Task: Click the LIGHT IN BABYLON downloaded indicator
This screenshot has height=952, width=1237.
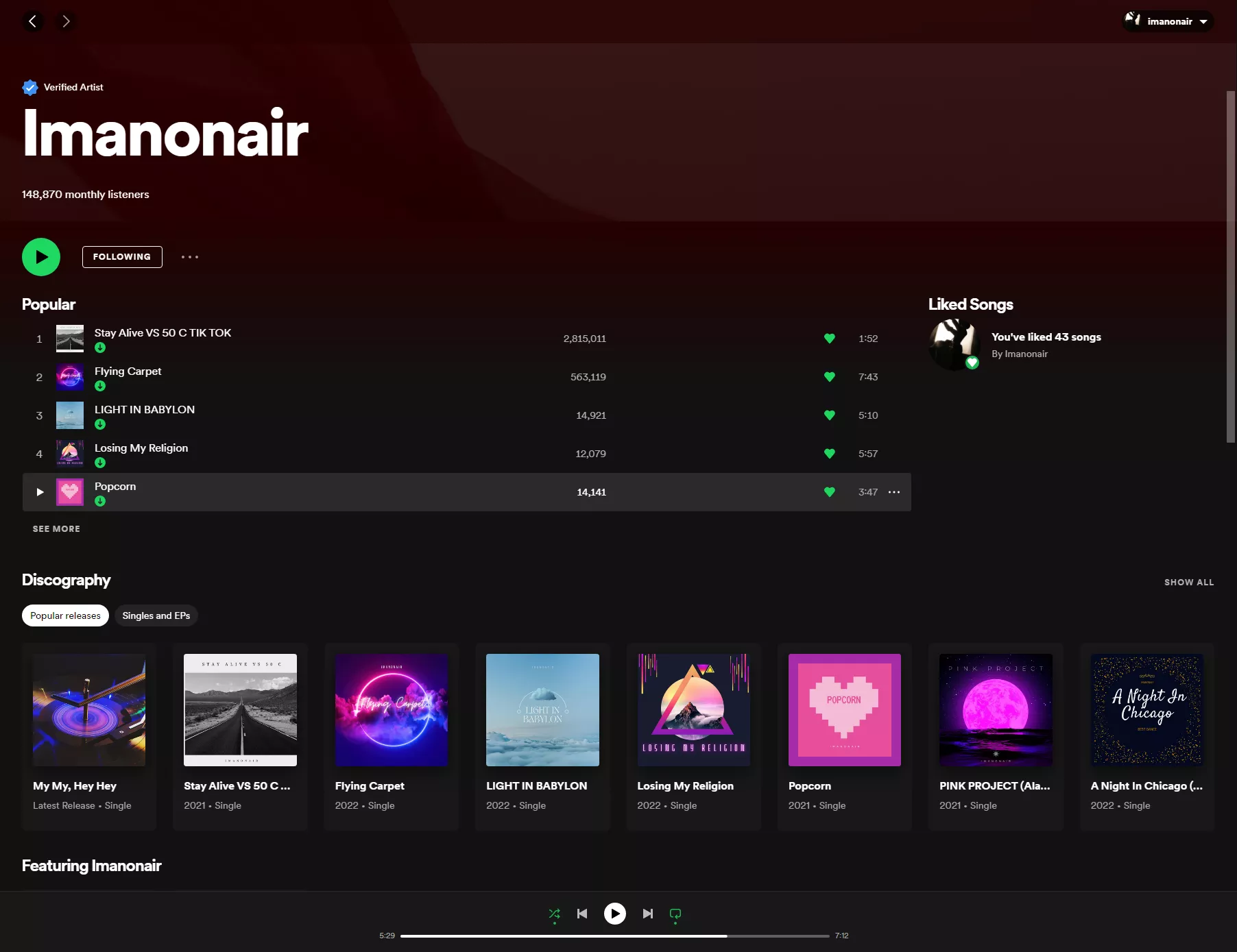Action: tap(100, 424)
